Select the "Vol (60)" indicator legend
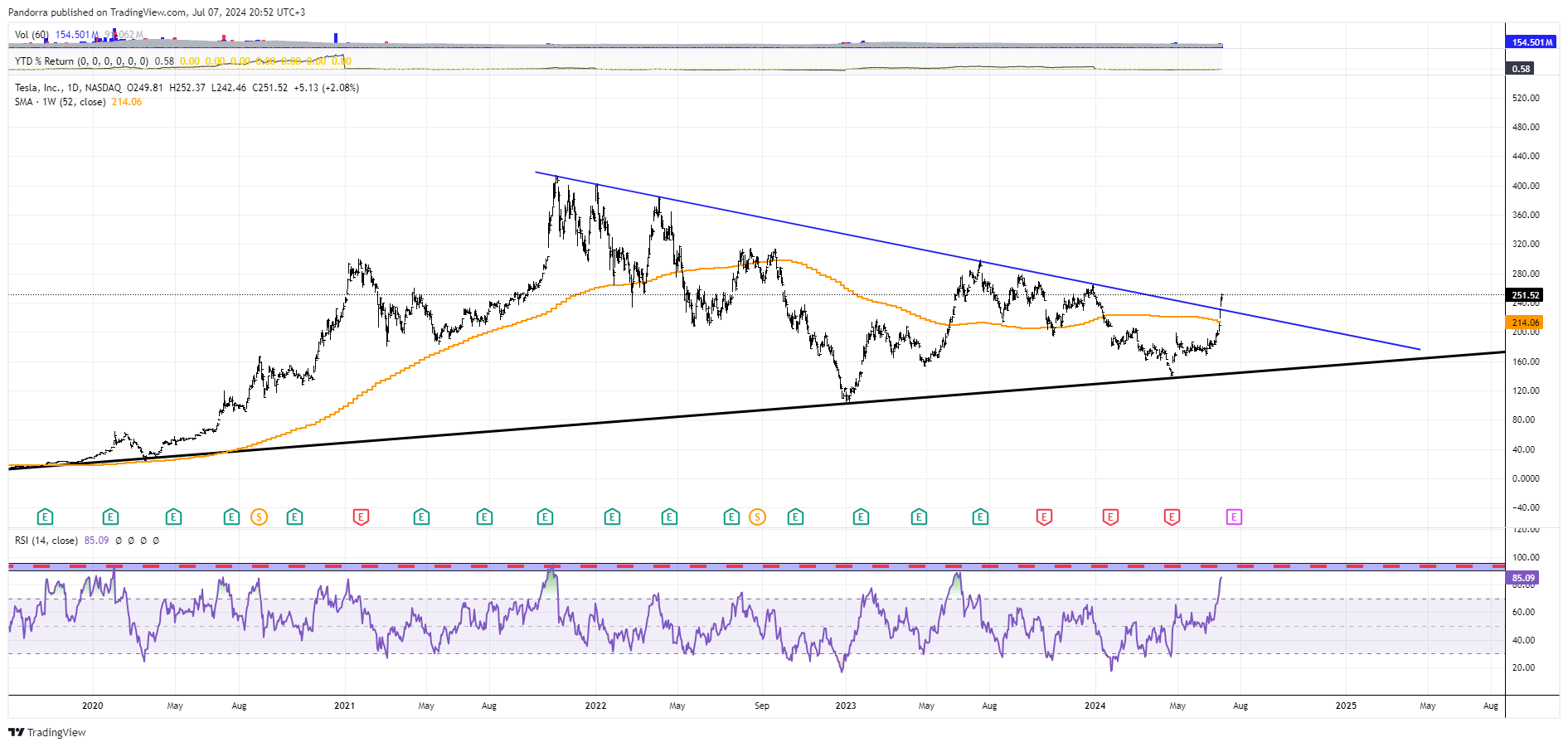Screen dimensions: 1568x747 pos(32,35)
